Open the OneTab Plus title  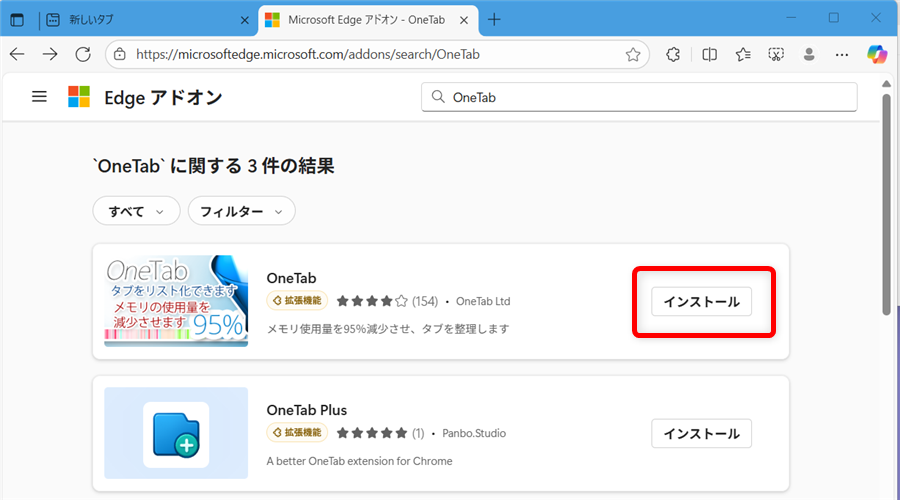coord(307,410)
